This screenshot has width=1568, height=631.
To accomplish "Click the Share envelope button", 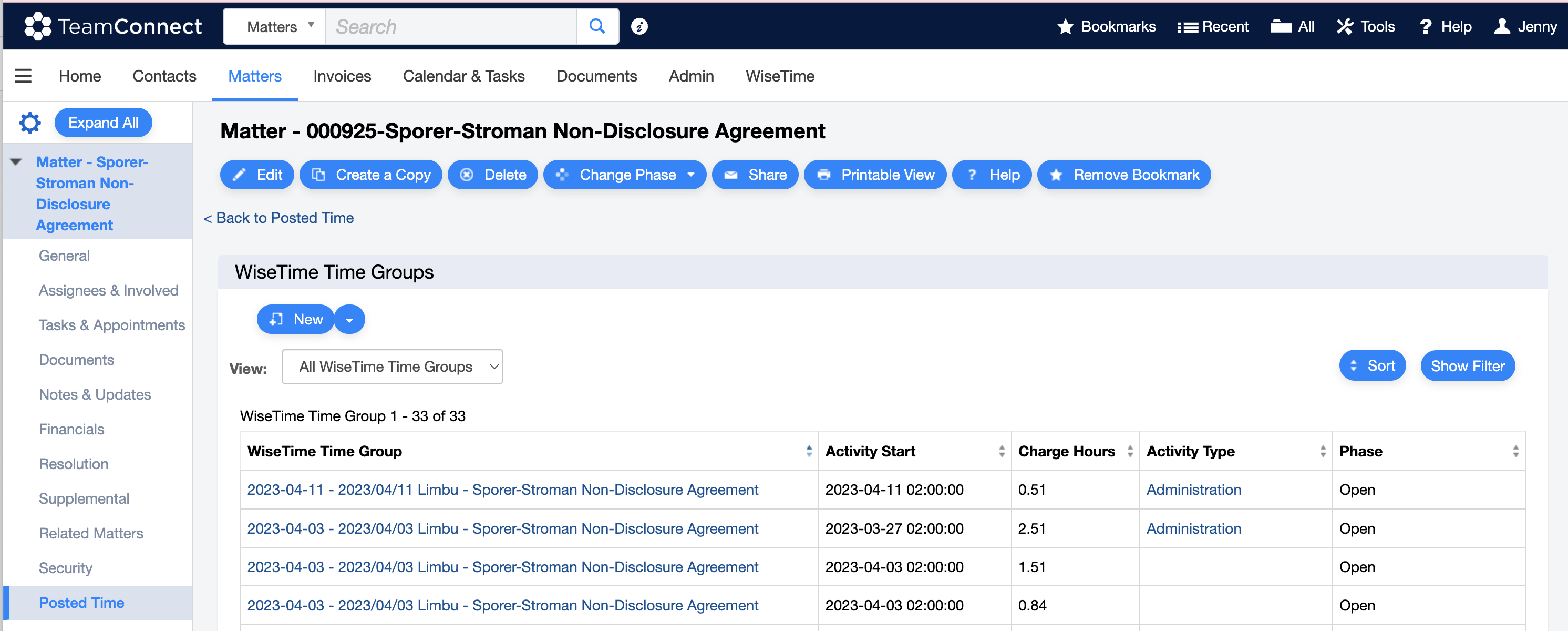I will pos(755,175).
